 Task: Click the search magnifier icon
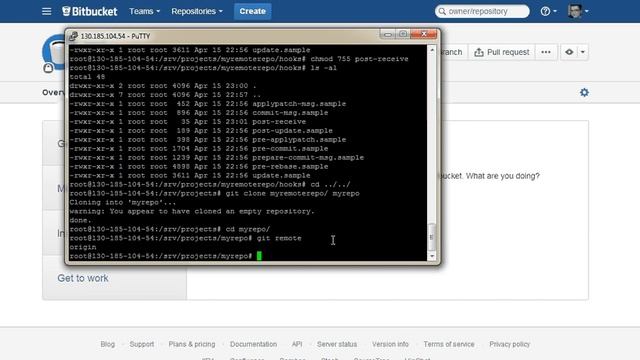tap(442, 11)
